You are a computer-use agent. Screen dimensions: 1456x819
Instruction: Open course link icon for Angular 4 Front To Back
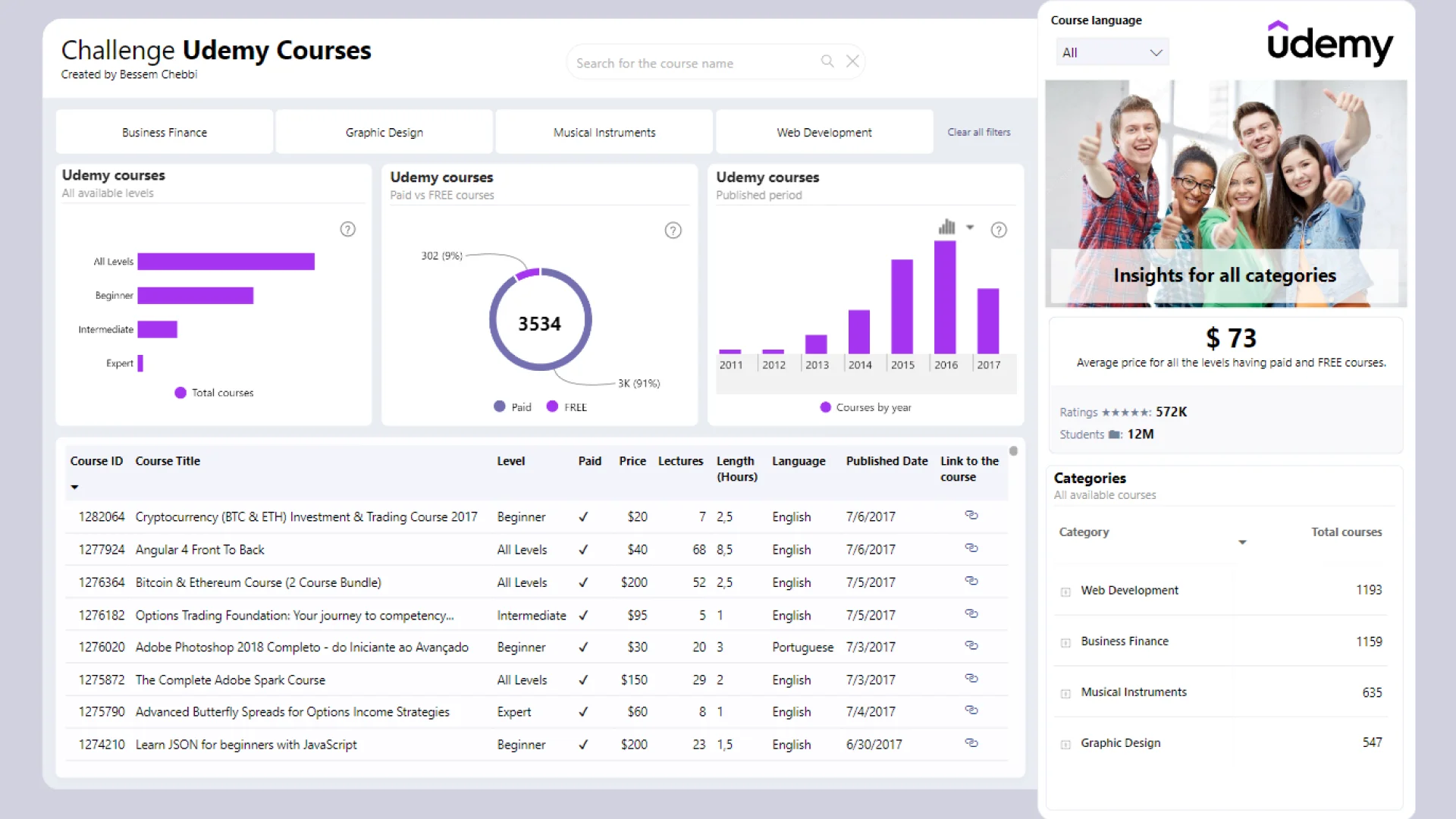(x=971, y=548)
